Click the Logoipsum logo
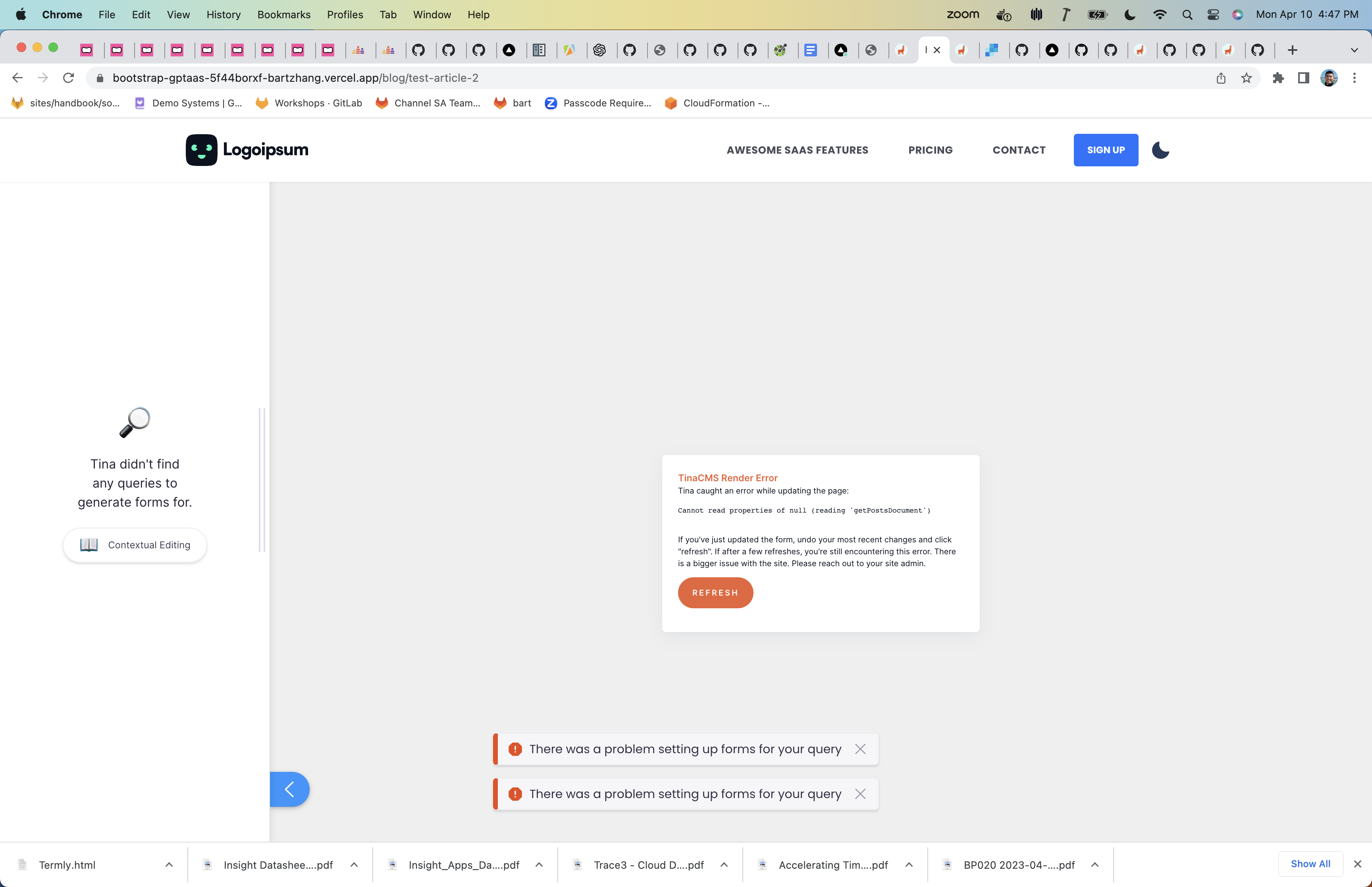The width and height of the screenshot is (1372, 887). click(x=247, y=150)
